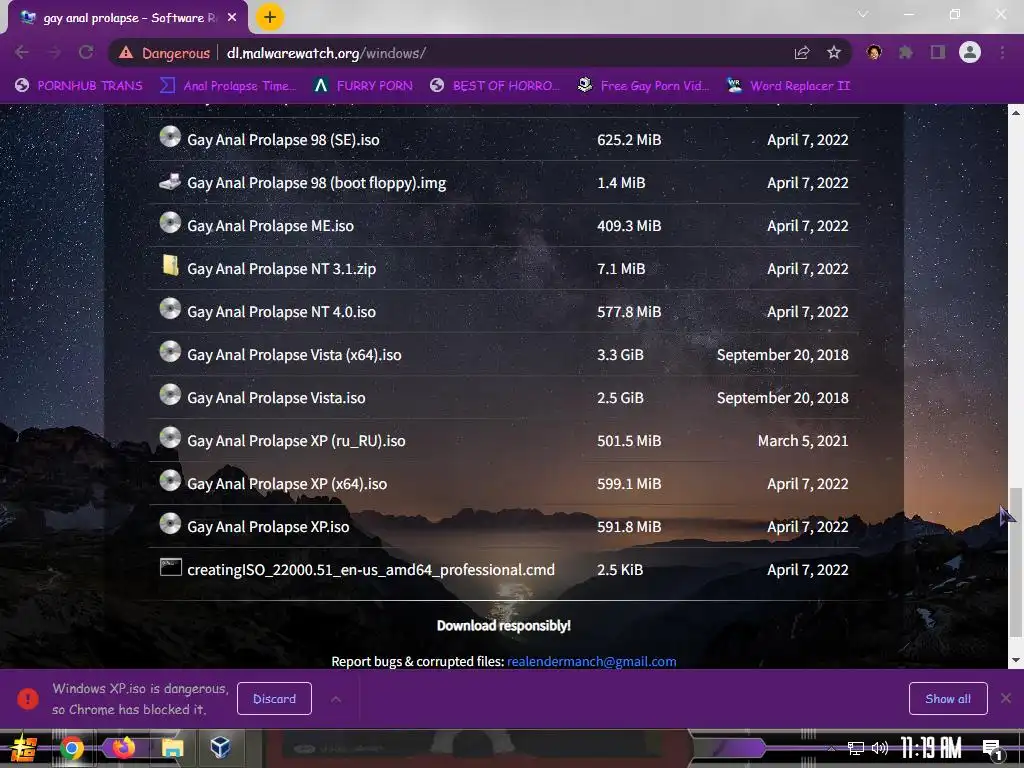
Task: Click the '625.2 MiB' size value
Action: pos(629,140)
